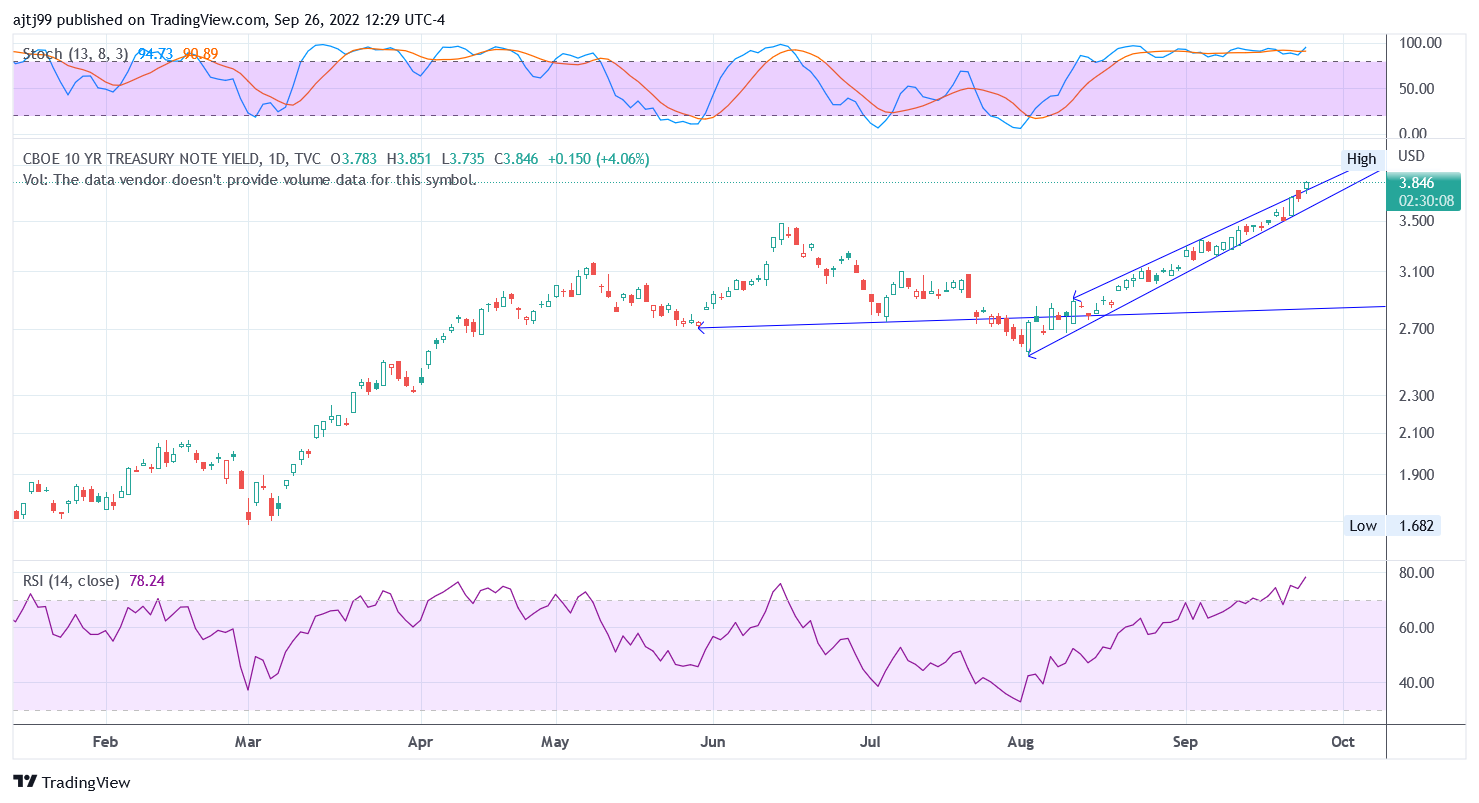Click 100.00 on the Stoch scale

coord(1419,43)
